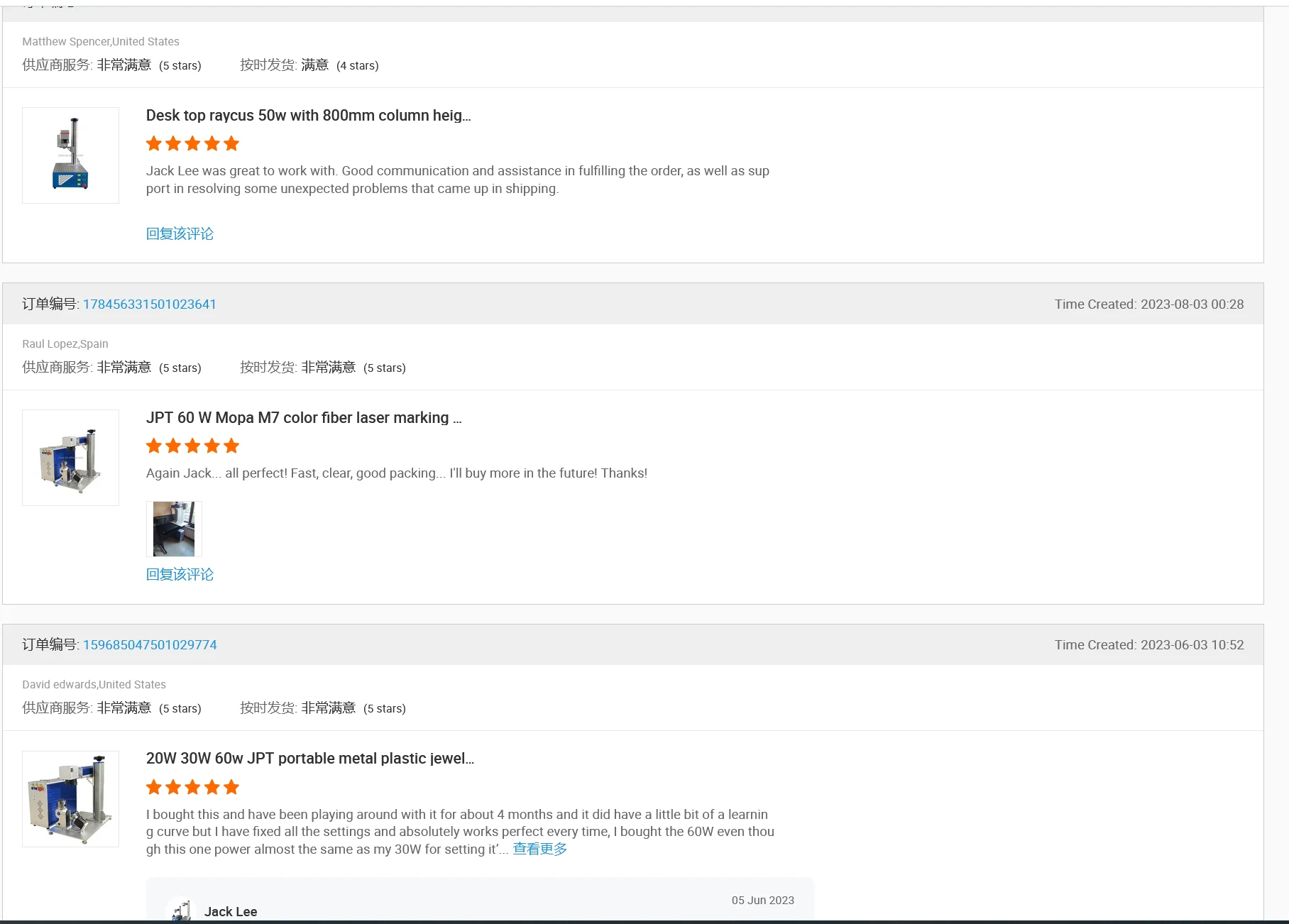The width and height of the screenshot is (1289, 924).
Task: Open the JPT 60 W Mopa M7 title
Action: coord(303,418)
